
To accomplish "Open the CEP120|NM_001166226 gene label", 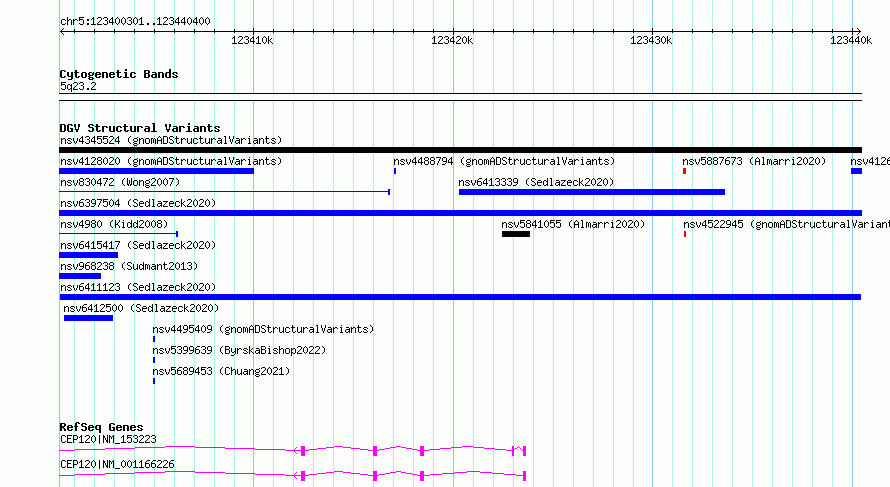I will pos(117,464).
